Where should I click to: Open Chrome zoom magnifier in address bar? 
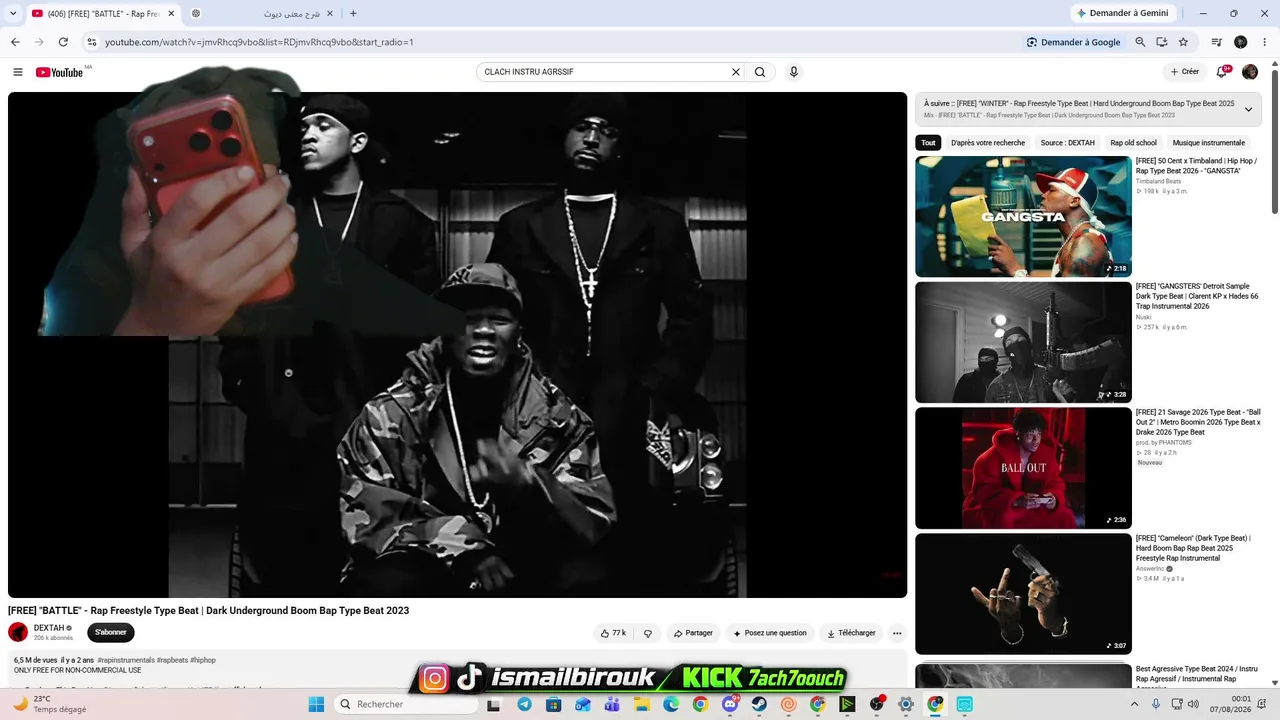pyautogui.click(x=1140, y=42)
